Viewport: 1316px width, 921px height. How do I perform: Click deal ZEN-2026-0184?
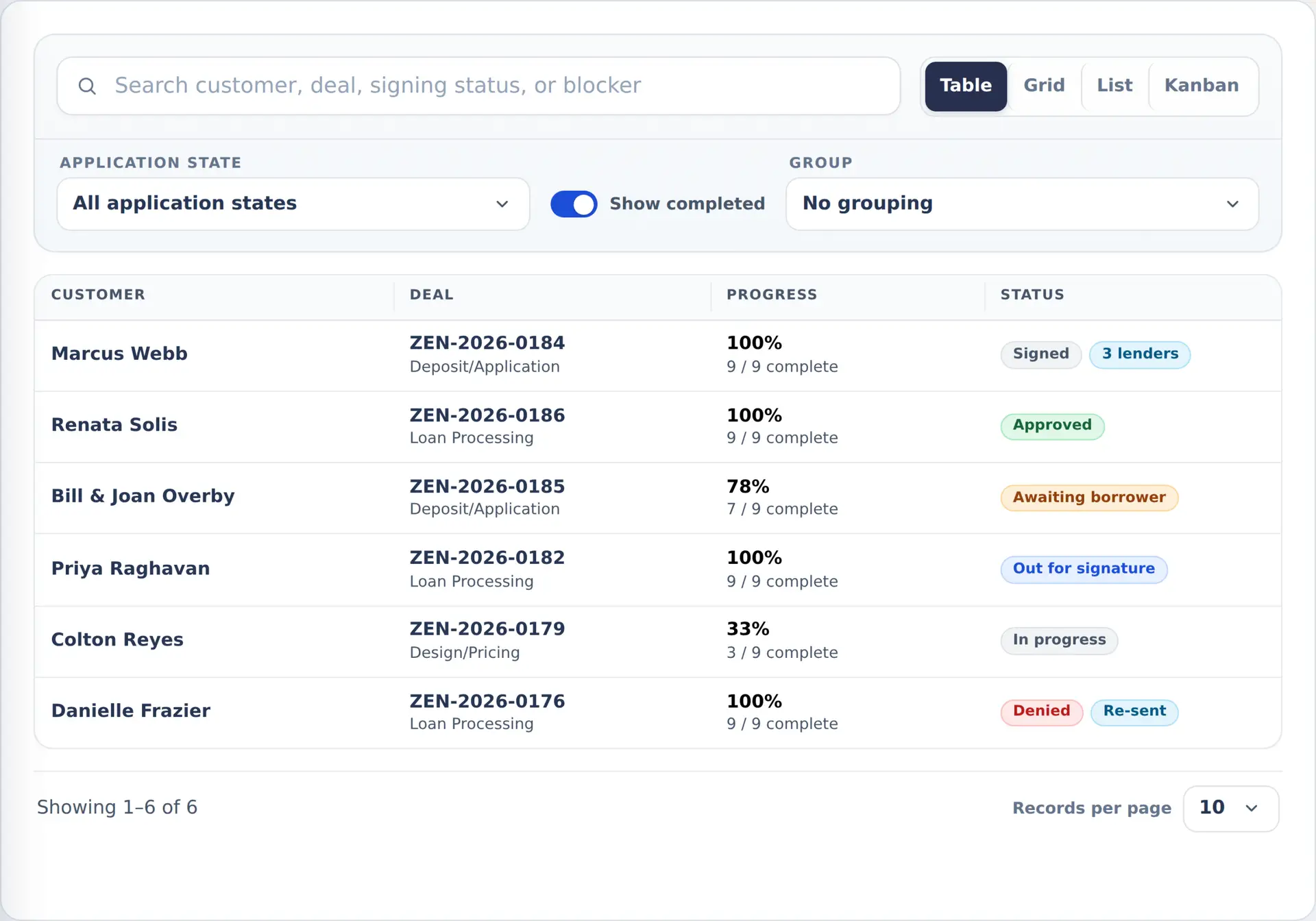[x=487, y=343]
